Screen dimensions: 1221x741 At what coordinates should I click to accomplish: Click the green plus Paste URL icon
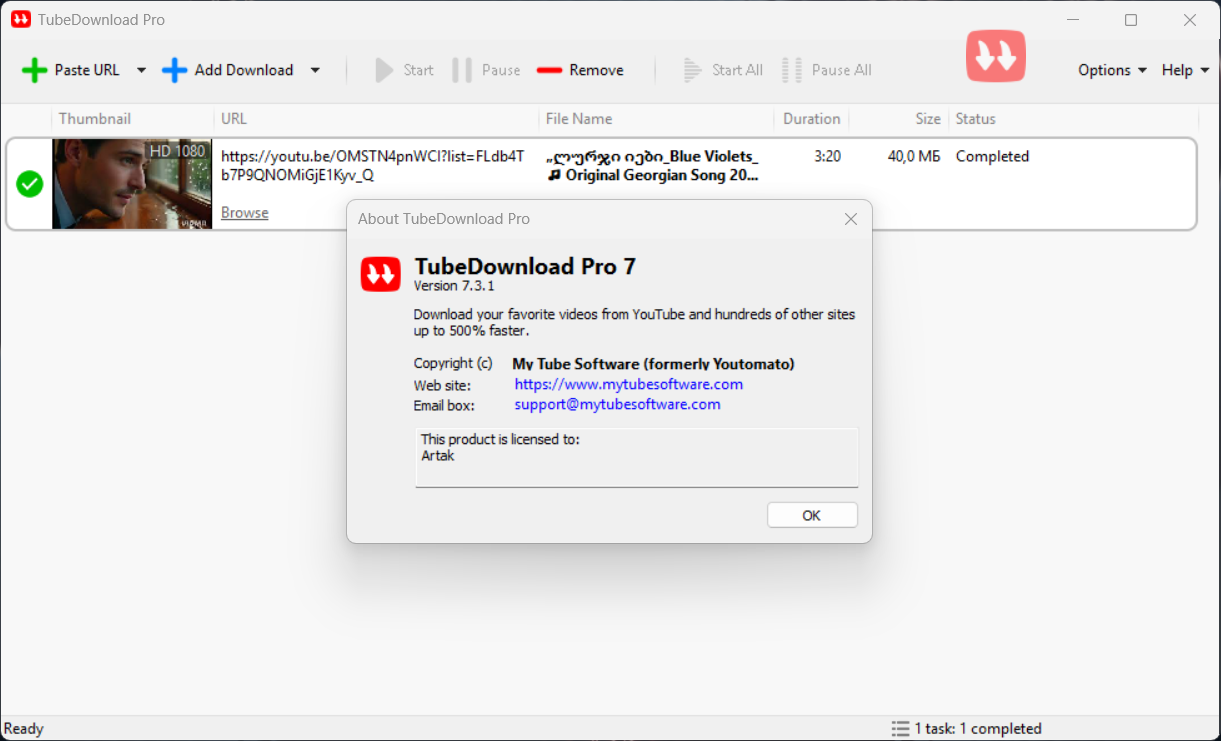(34, 70)
